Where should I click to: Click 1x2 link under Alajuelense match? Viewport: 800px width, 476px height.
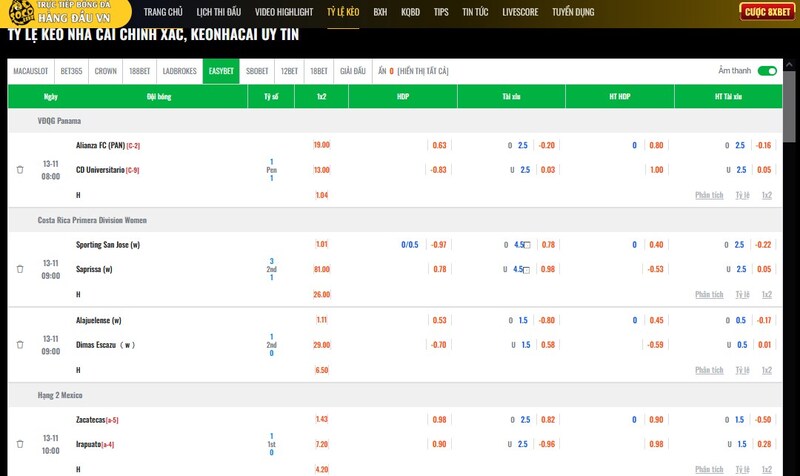click(x=767, y=370)
